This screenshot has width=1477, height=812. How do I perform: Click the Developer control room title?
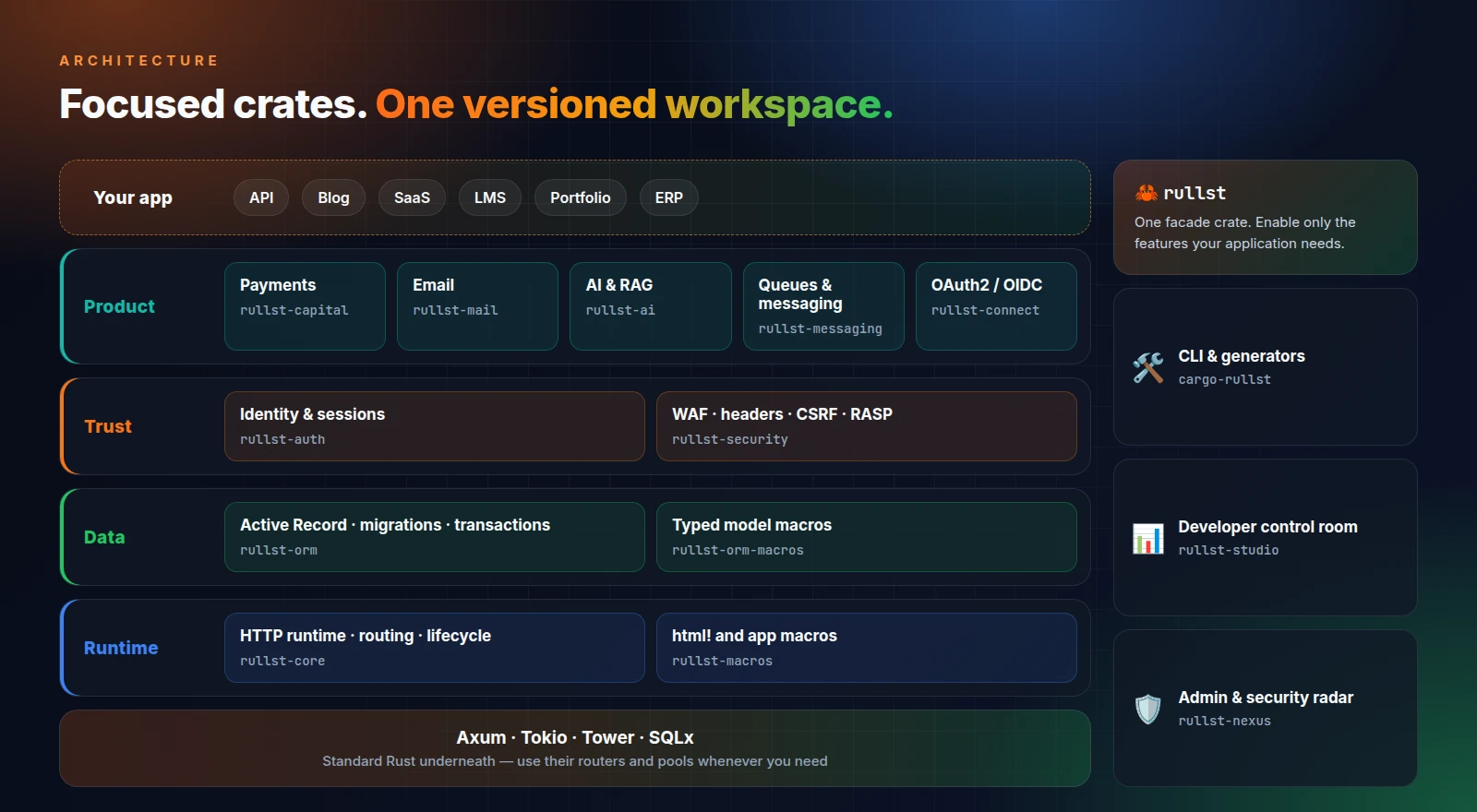point(1267,527)
